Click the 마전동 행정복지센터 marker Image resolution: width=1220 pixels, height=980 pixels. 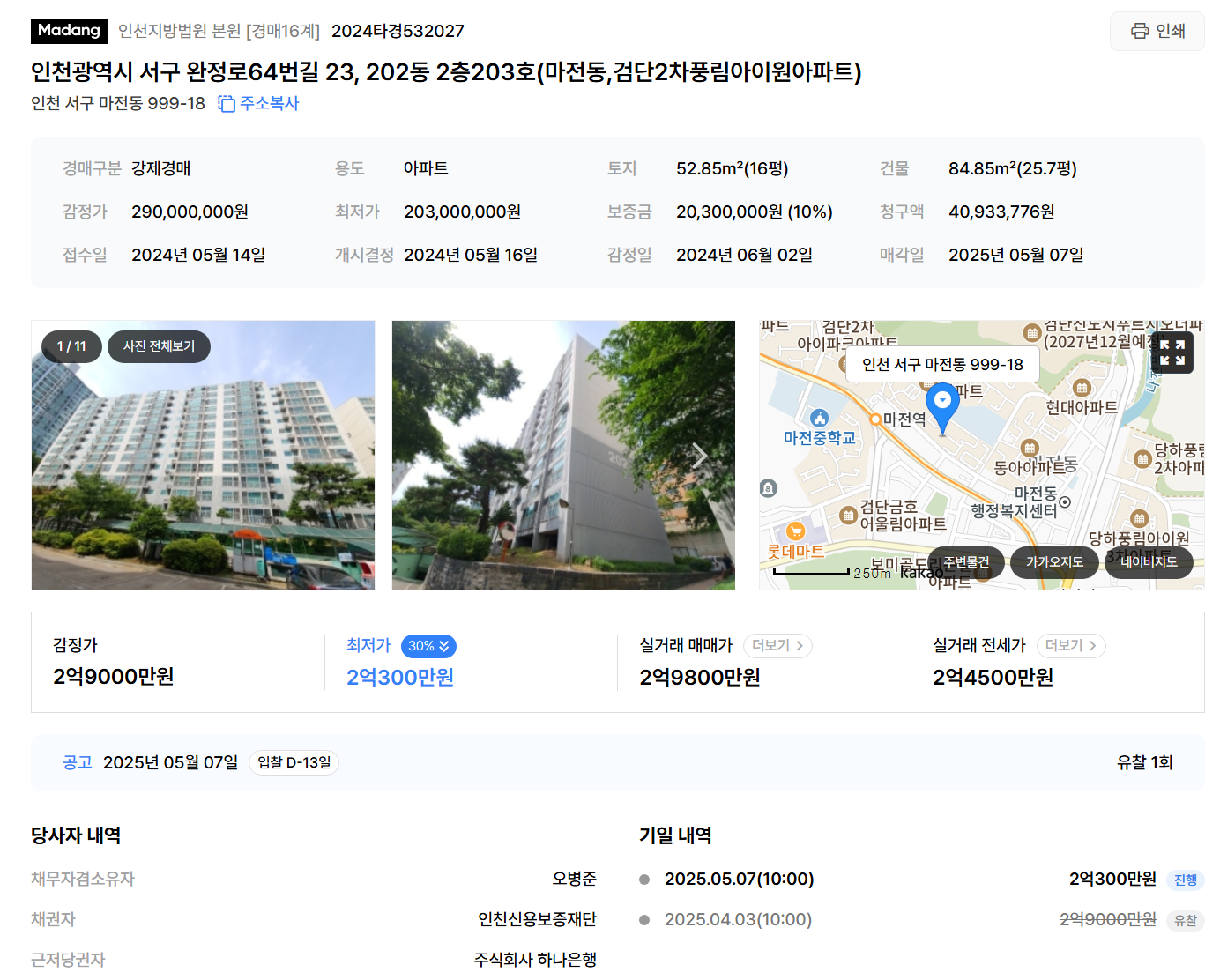(1065, 502)
